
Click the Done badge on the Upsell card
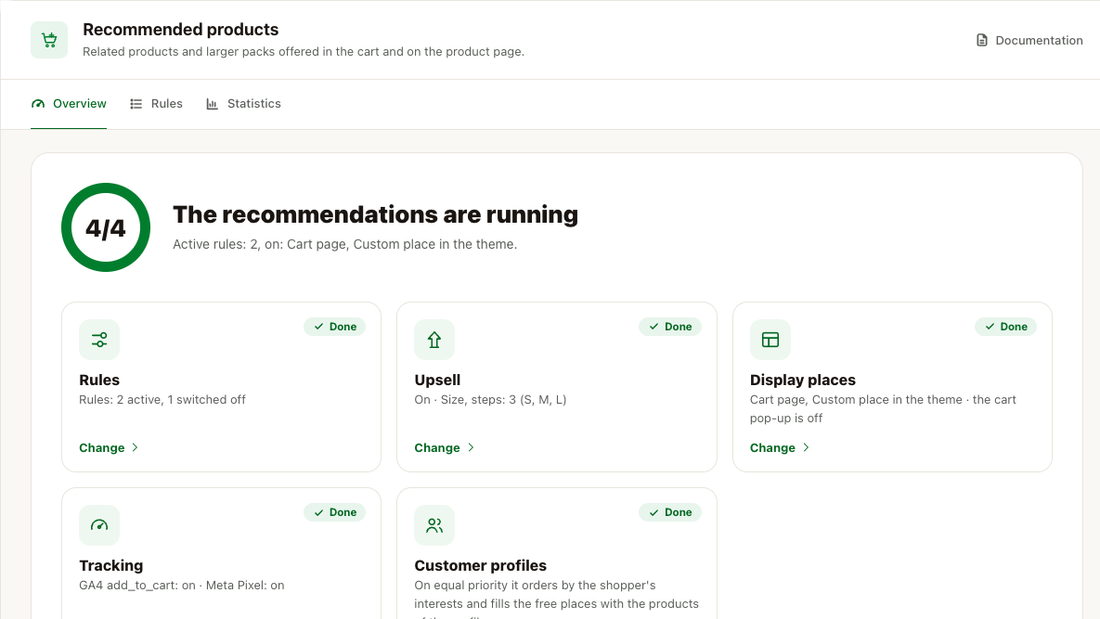pyautogui.click(x=670, y=327)
